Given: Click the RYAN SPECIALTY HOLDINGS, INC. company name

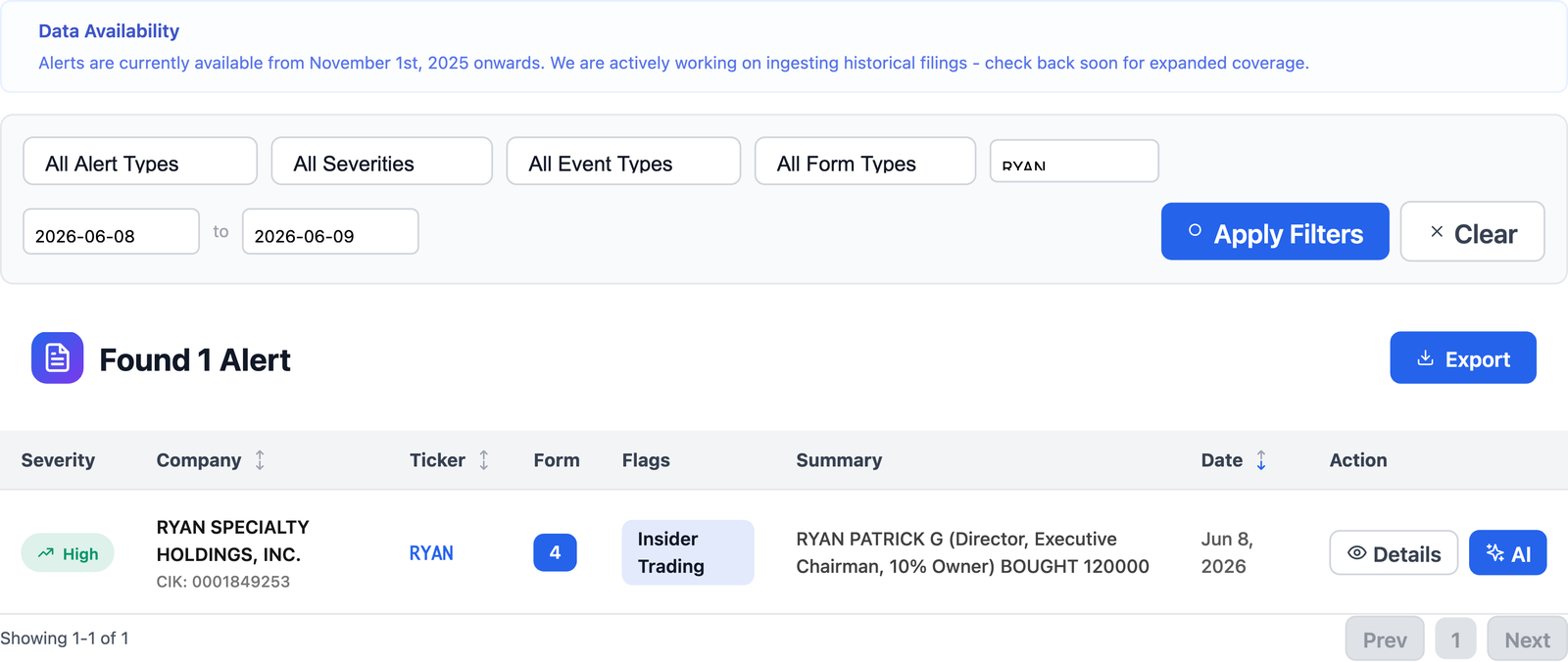Looking at the screenshot, I should point(233,541).
